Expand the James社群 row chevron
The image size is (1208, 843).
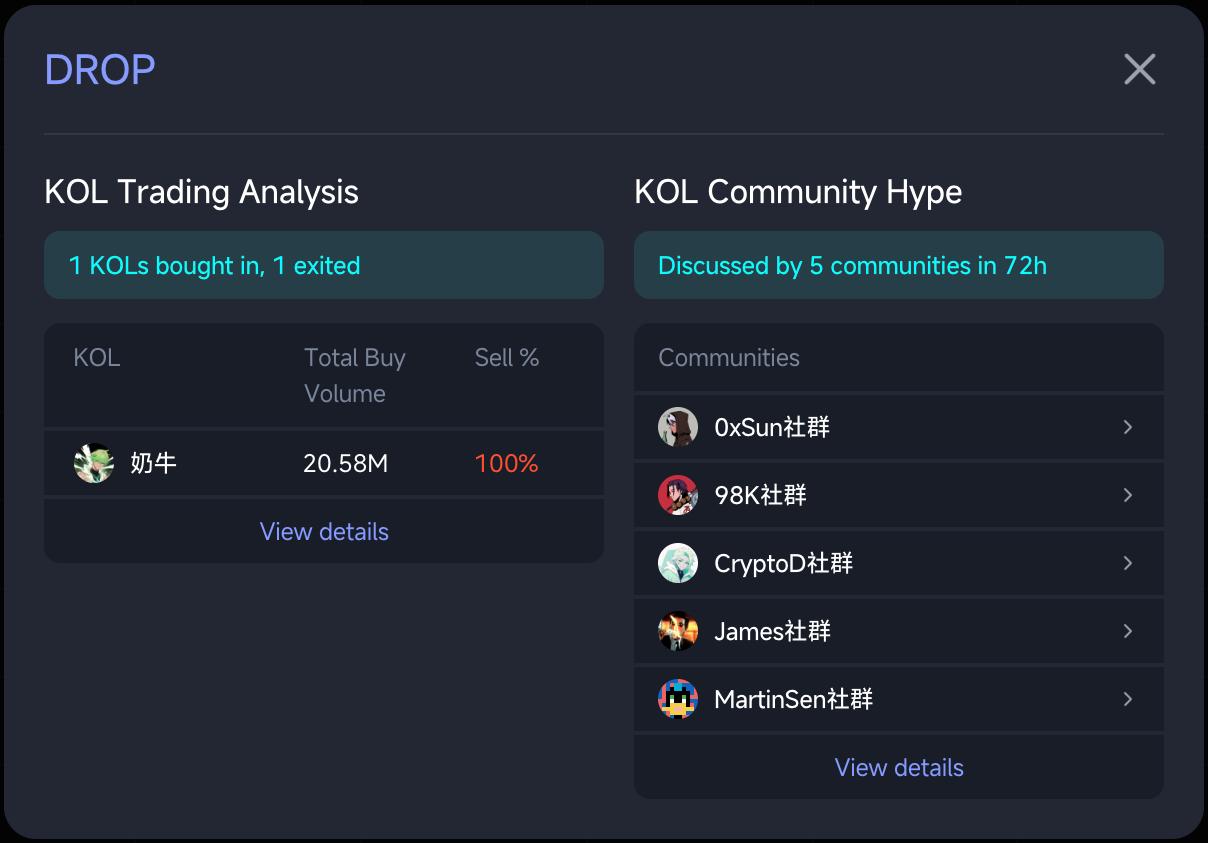coord(1127,631)
